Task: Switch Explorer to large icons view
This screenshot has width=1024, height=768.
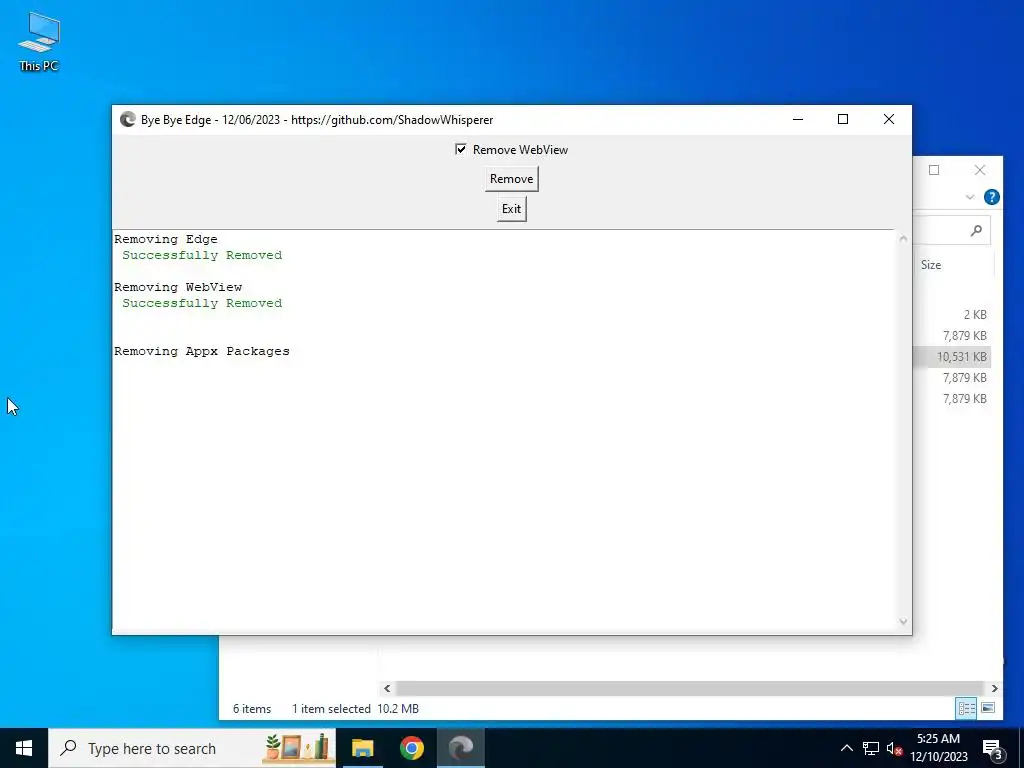Action: pyautogui.click(x=988, y=708)
